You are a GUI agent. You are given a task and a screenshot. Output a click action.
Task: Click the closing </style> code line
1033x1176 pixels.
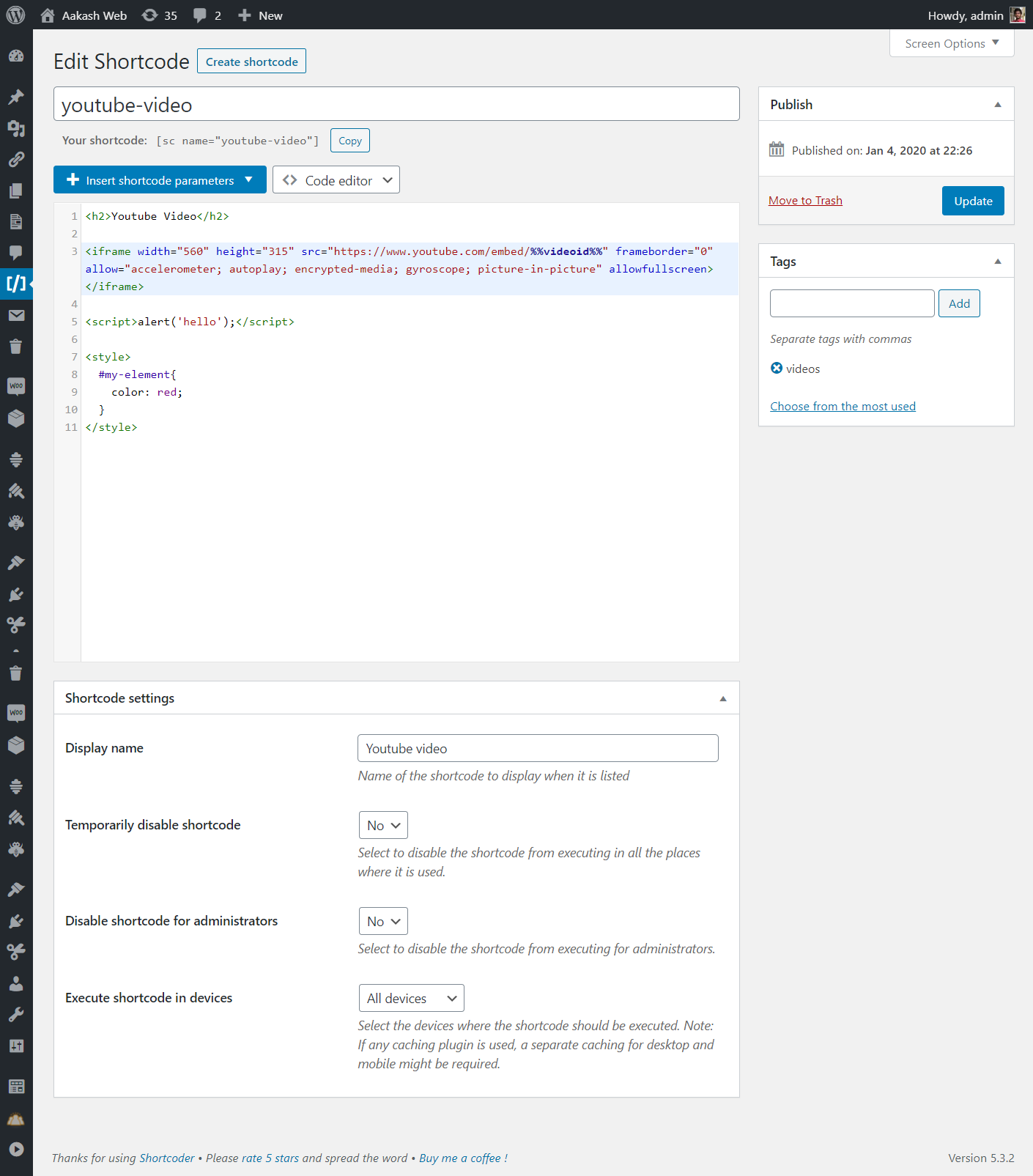(x=111, y=427)
